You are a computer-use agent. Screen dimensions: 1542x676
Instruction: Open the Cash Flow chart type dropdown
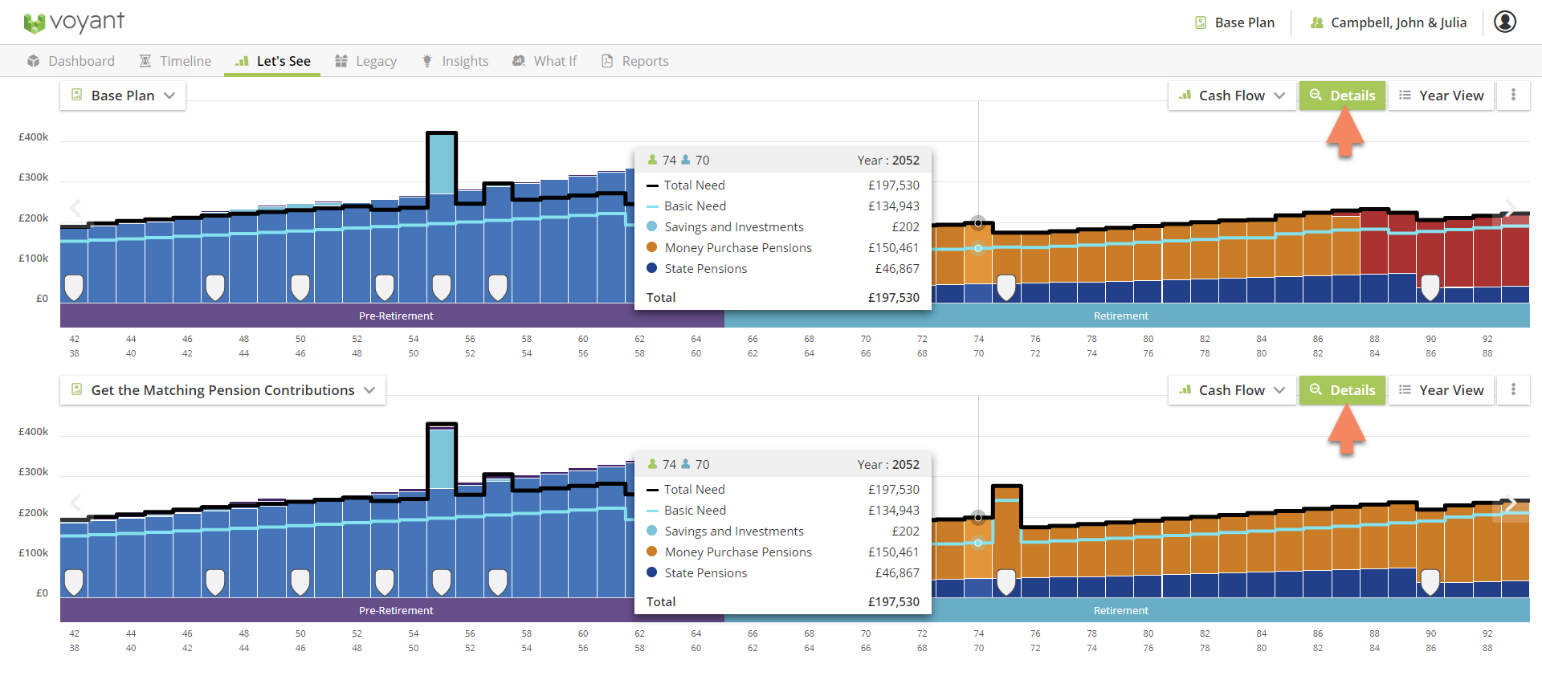point(1231,95)
